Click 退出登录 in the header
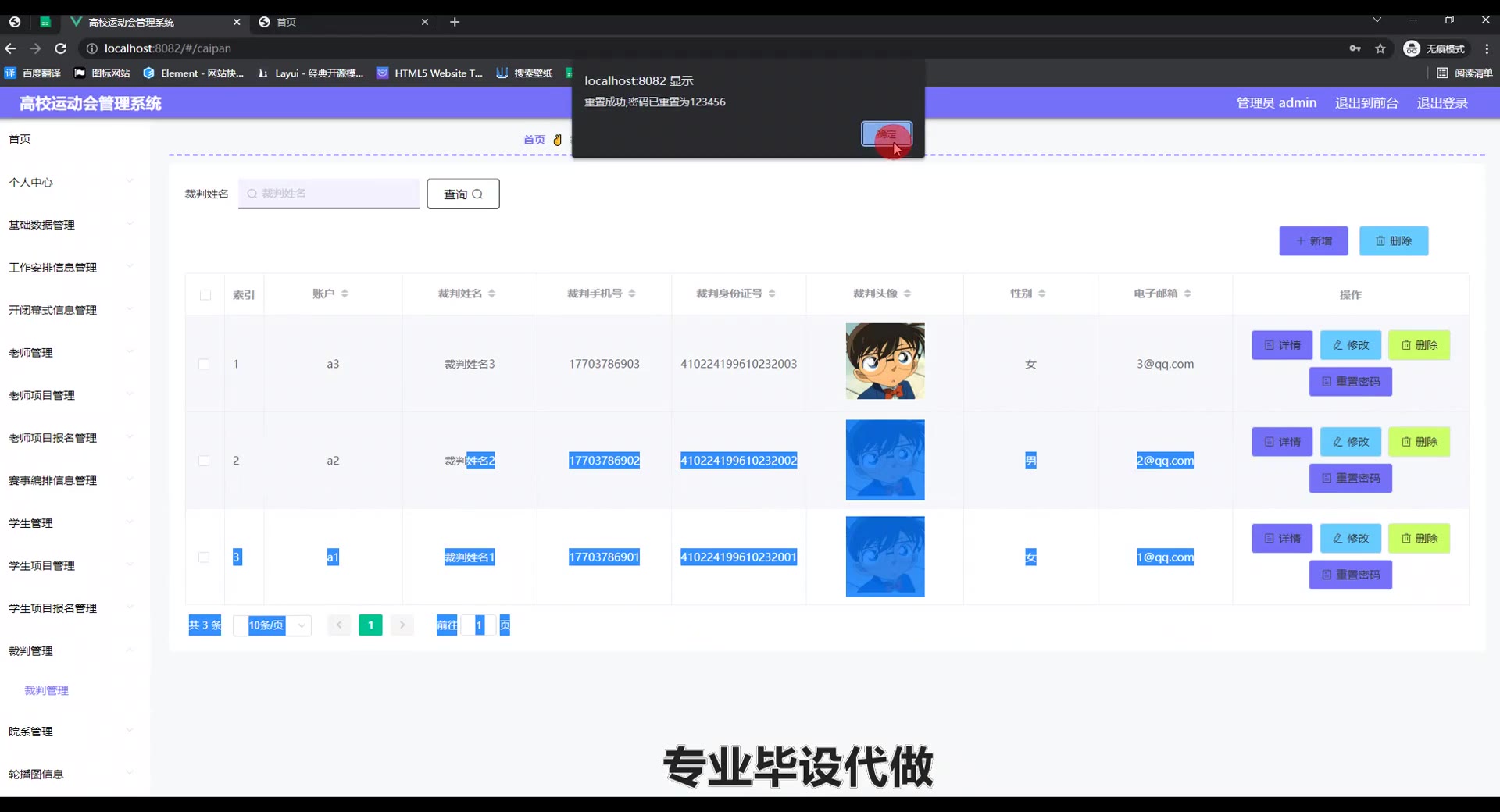Viewport: 1500px width, 812px height. [x=1442, y=103]
